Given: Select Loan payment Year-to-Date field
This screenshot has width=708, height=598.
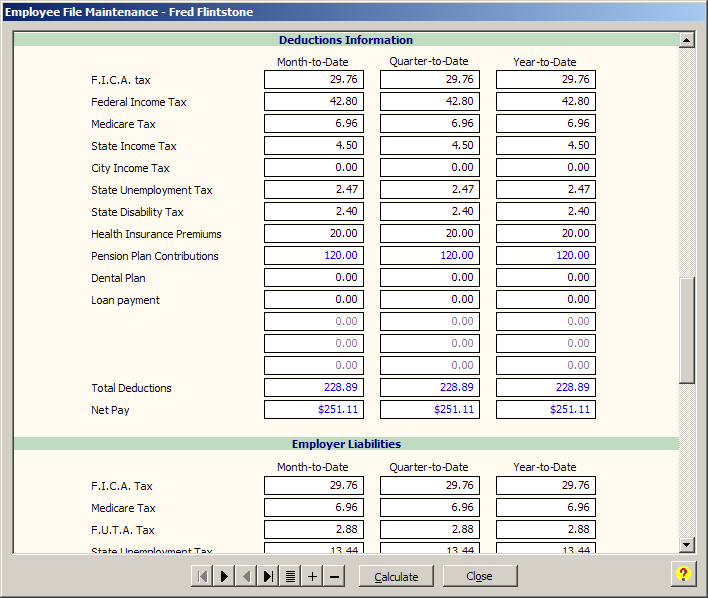Looking at the screenshot, I should tap(546, 300).
